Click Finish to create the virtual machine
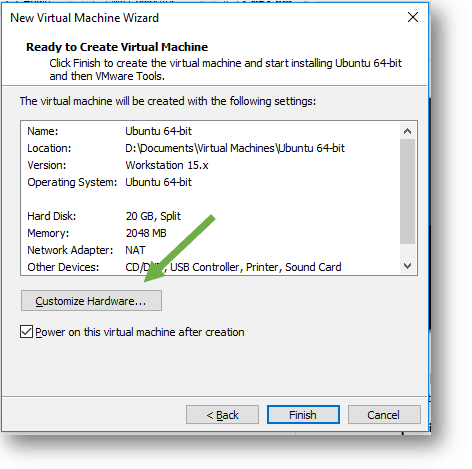Screen dimensions: 472x469 coord(303,415)
